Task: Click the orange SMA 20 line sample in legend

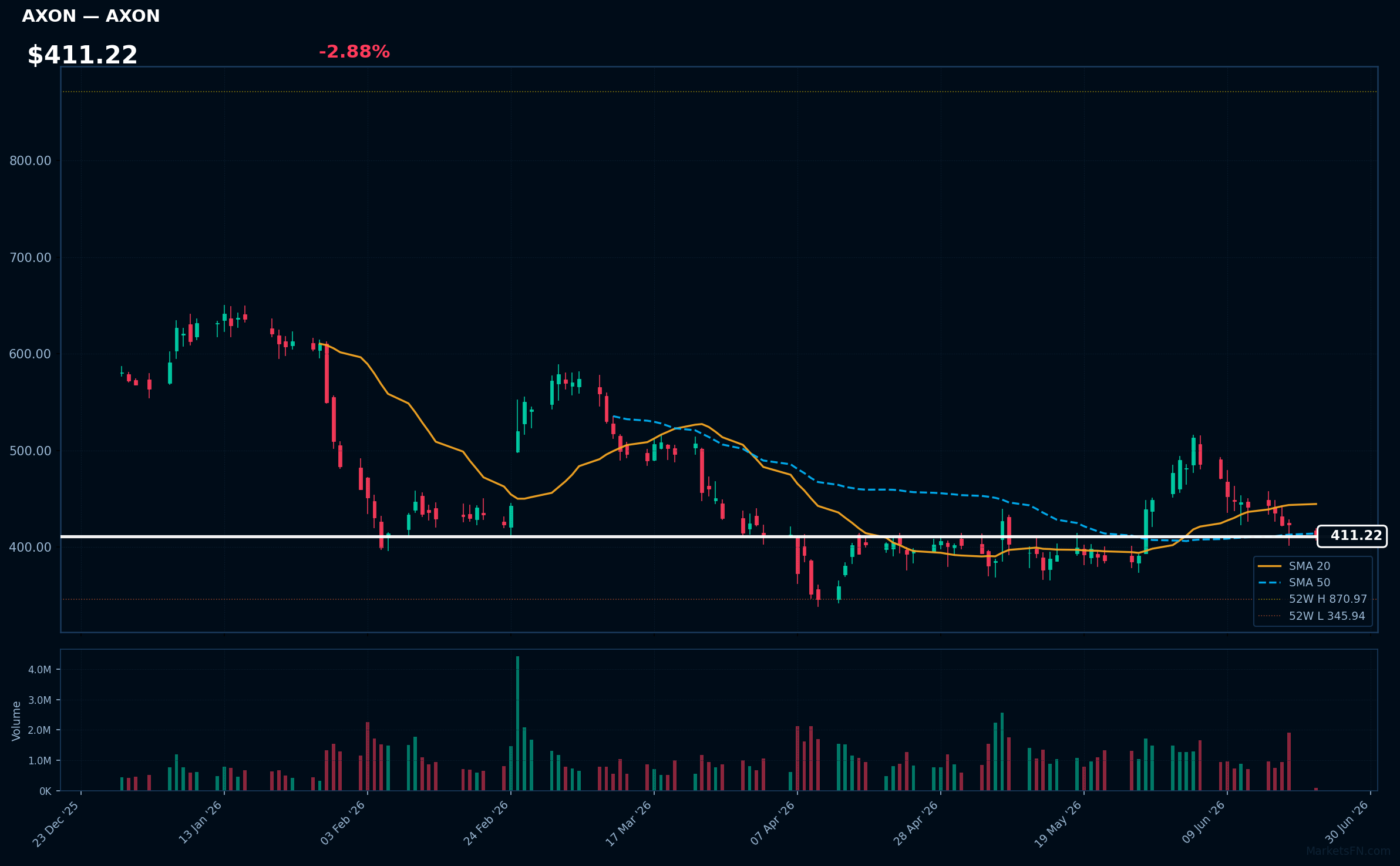Action: click(x=1270, y=566)
